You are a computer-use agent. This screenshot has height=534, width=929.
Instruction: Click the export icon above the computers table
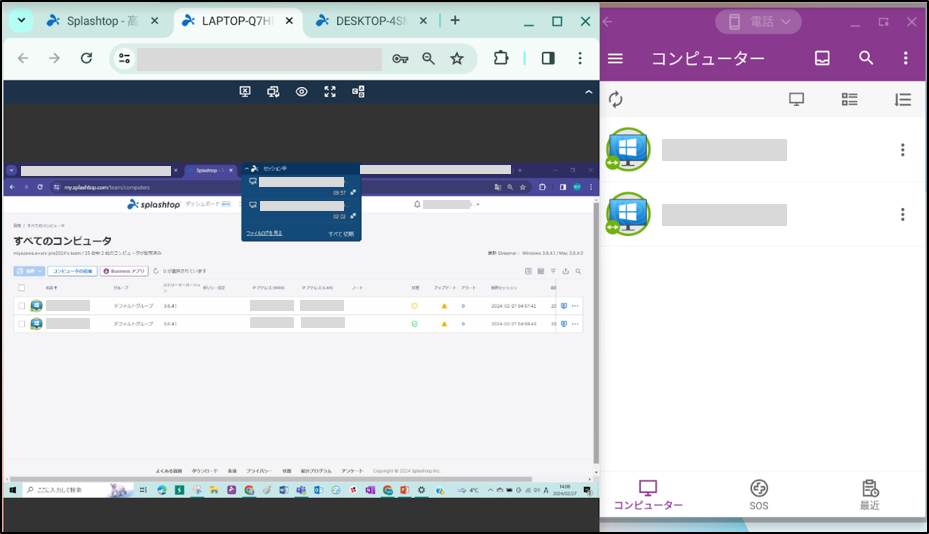pos(566,271)
